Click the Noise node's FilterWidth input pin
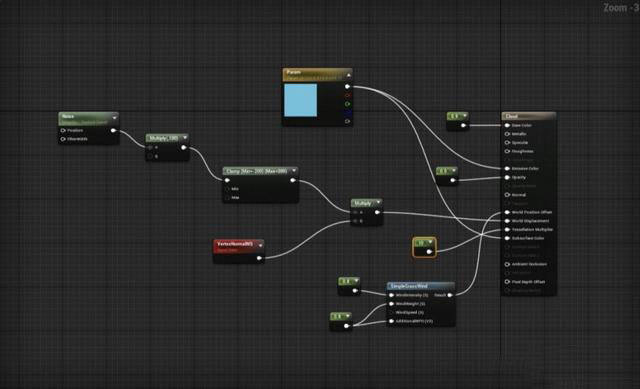Screen dimensions: 640x389 (63, 139)
